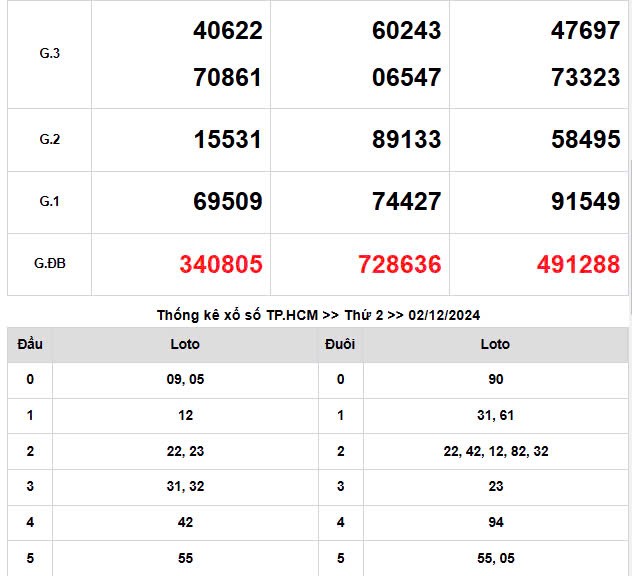Select G.2 number 89133
This screenshot has width=632, height=576.
(406, 140)
